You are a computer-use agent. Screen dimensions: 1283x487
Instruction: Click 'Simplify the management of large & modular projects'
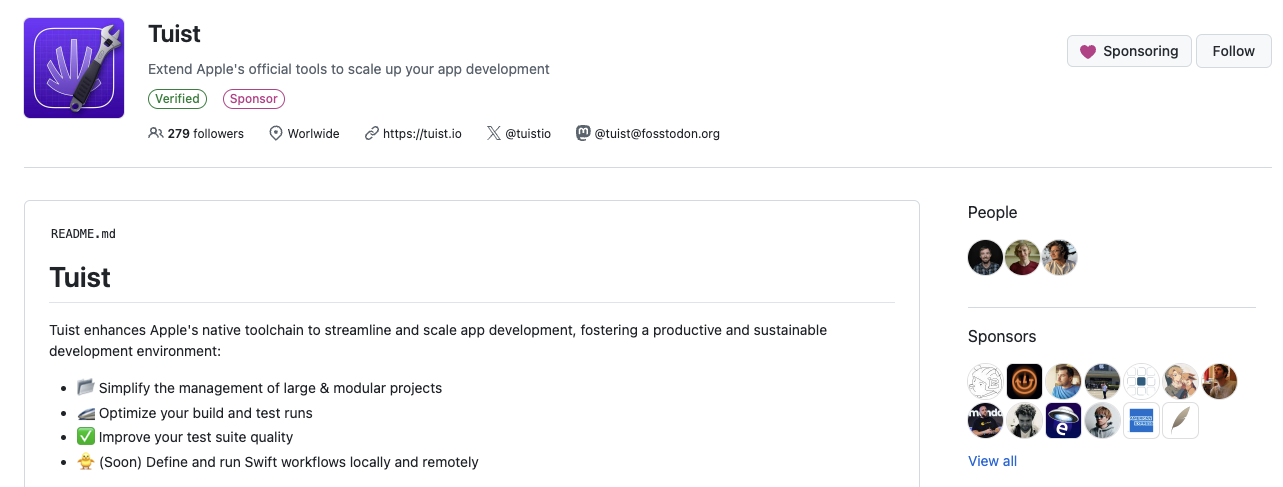tap(270, 388)
